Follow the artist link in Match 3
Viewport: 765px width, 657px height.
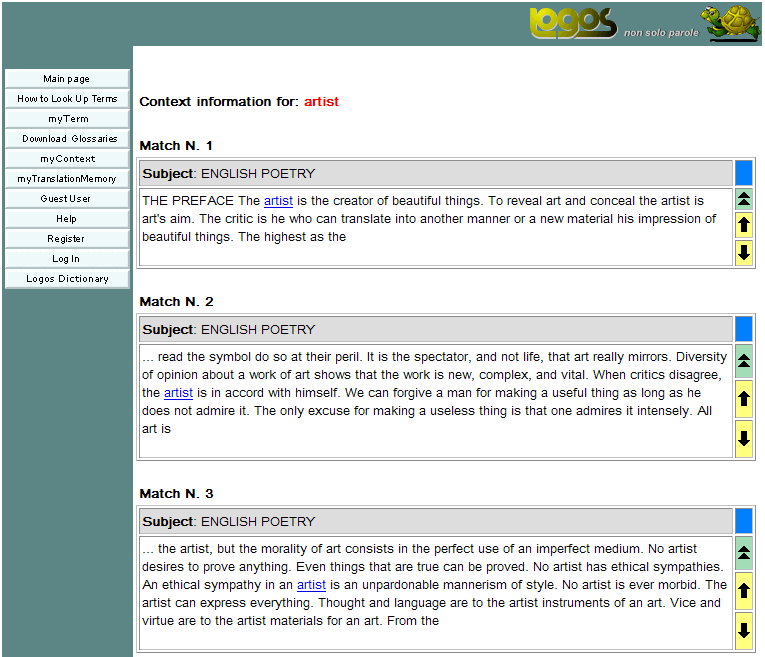[311, 585]
